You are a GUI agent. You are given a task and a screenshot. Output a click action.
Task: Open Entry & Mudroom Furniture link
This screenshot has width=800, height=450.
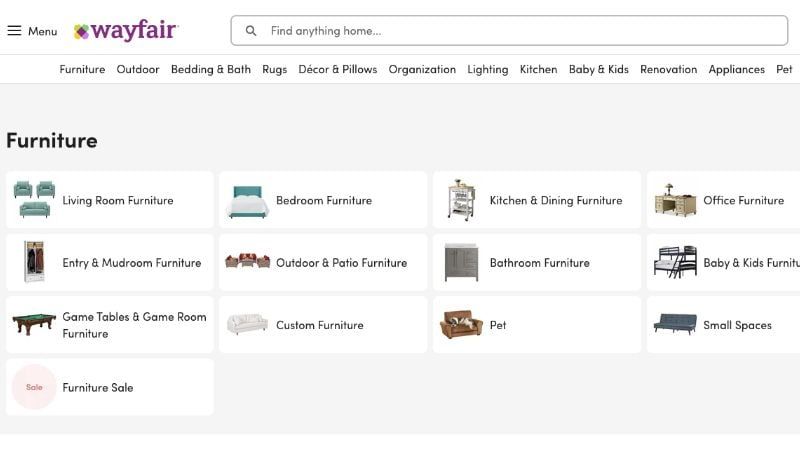click(x=132, y=263)
